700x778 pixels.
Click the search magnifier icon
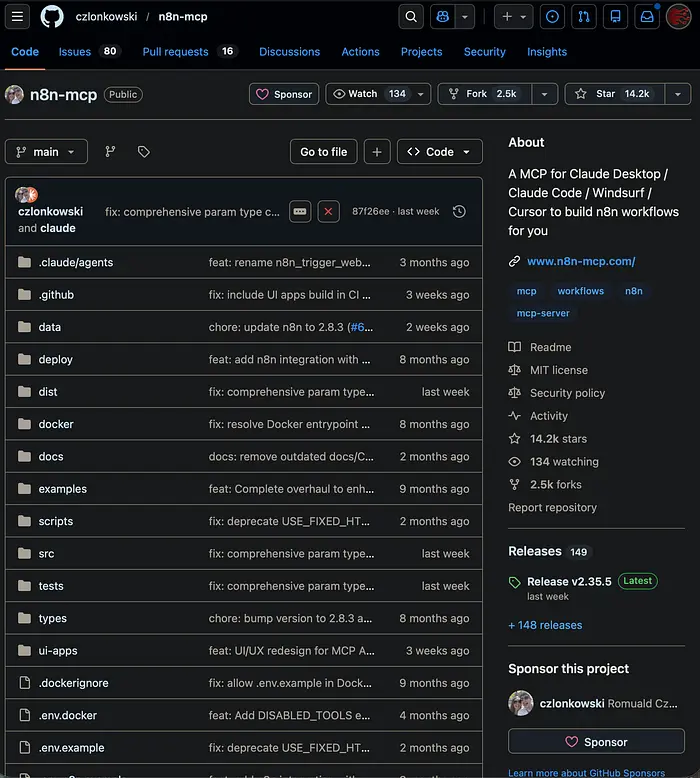click(x=411, y=17)
